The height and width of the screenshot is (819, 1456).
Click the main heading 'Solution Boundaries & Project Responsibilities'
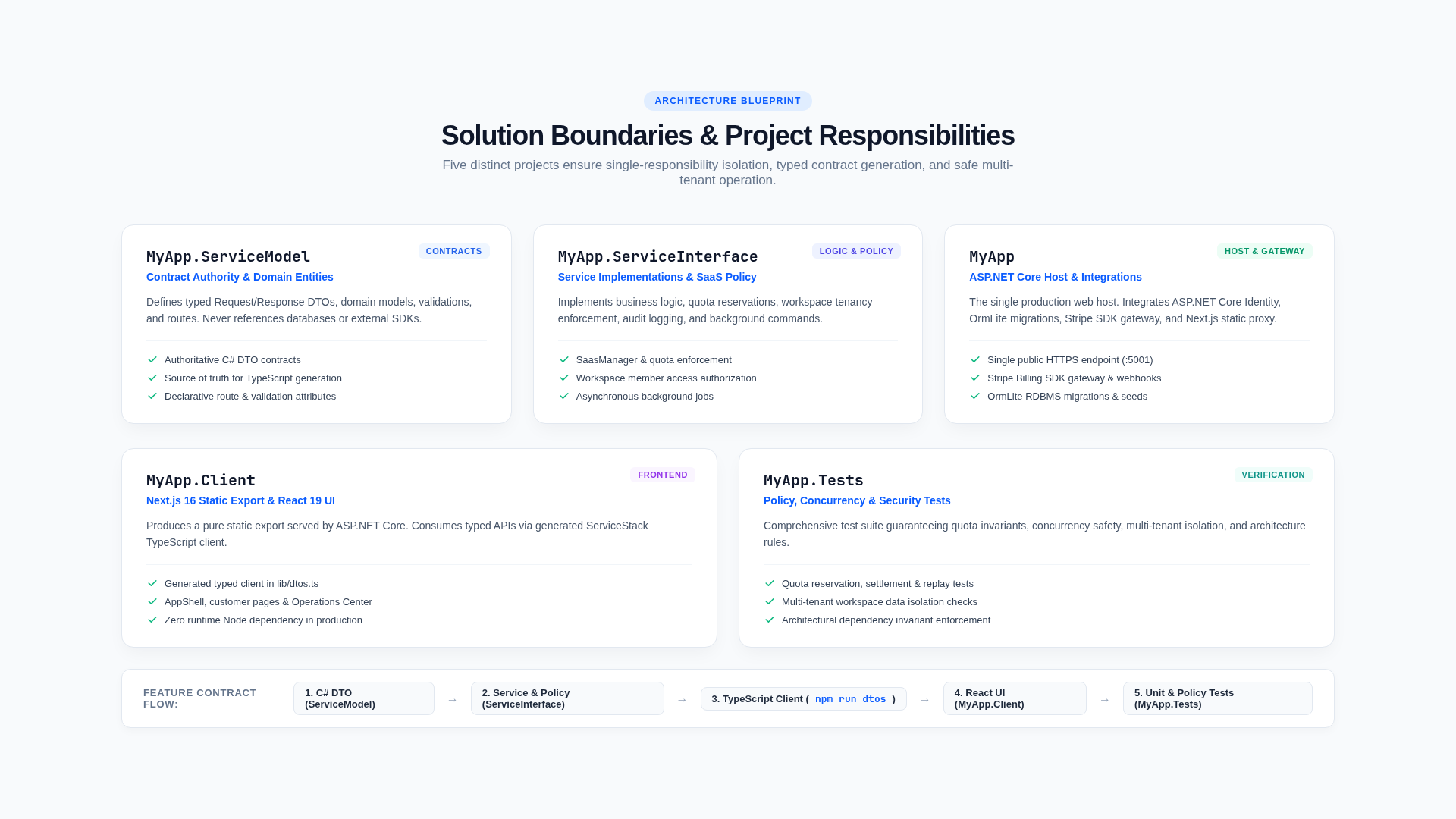[x=727, y=136]
